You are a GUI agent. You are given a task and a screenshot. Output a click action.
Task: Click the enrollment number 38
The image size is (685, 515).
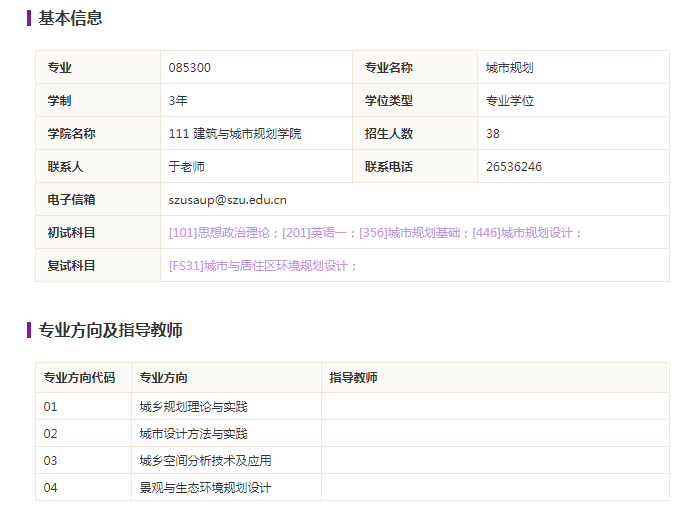pos(493,134)
